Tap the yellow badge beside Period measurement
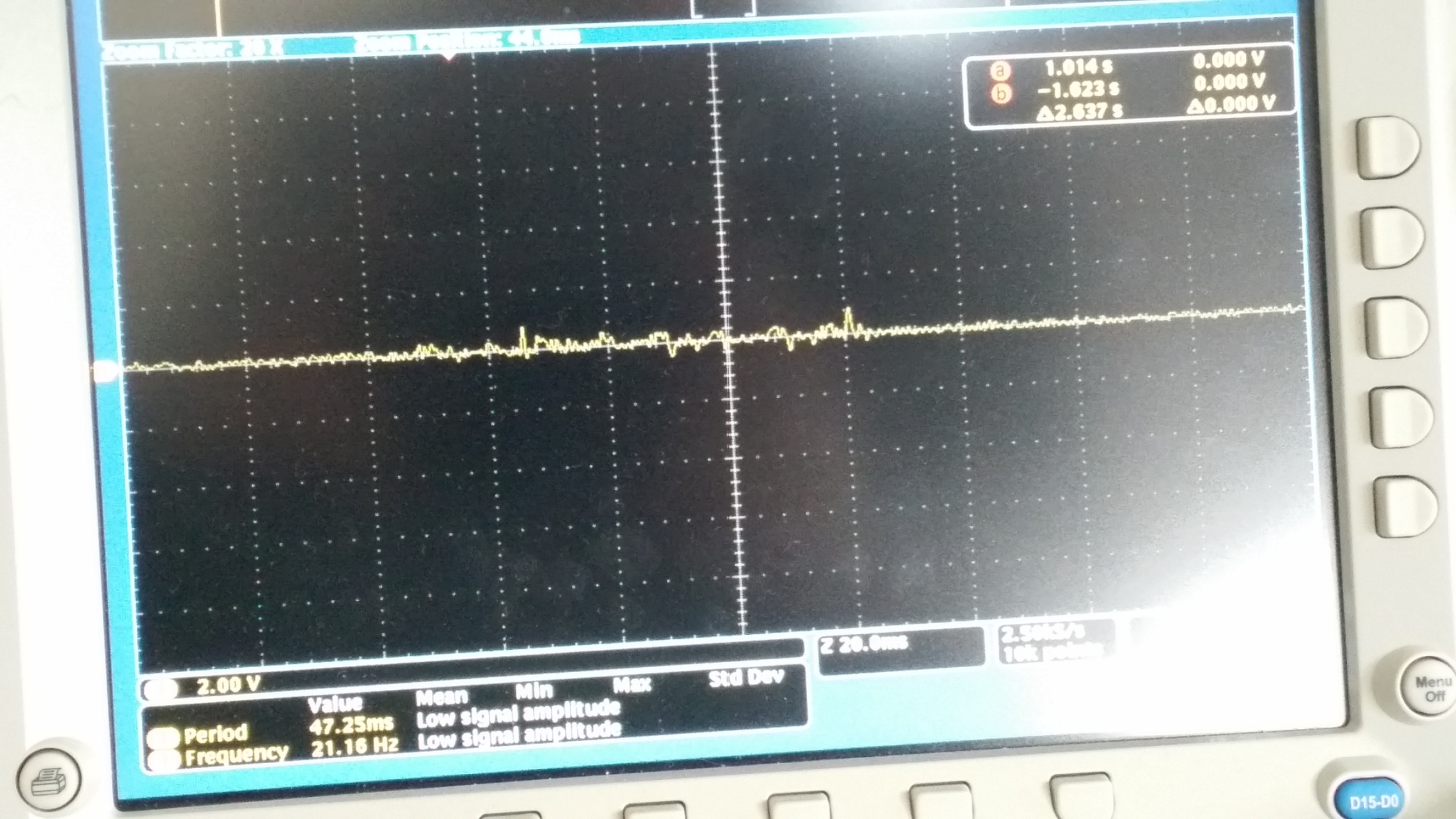 [164, 738]
